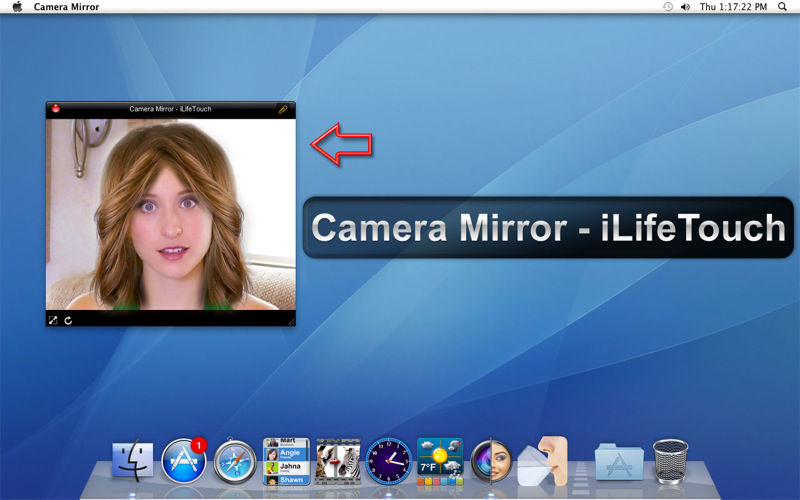Open the nose and glass app in Dock

[x=543, y=461]
